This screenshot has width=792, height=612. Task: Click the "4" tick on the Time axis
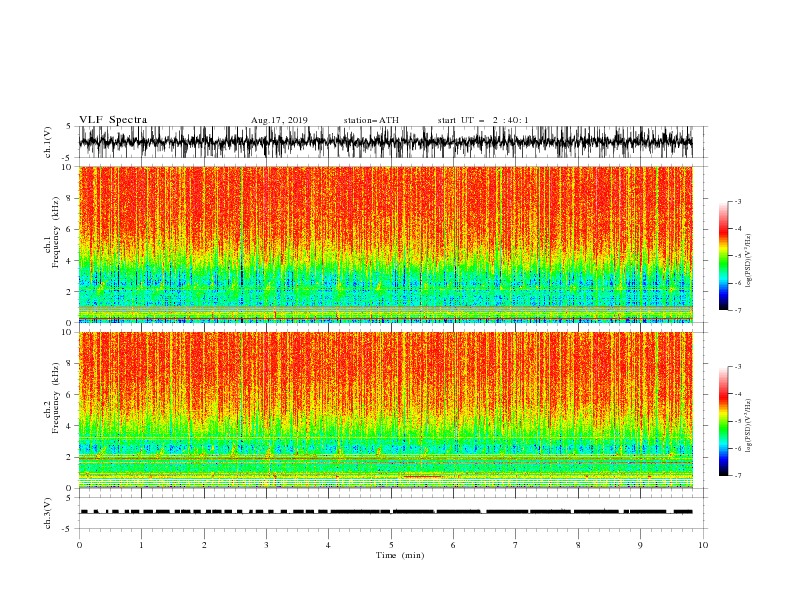click(x=328, y=545)
